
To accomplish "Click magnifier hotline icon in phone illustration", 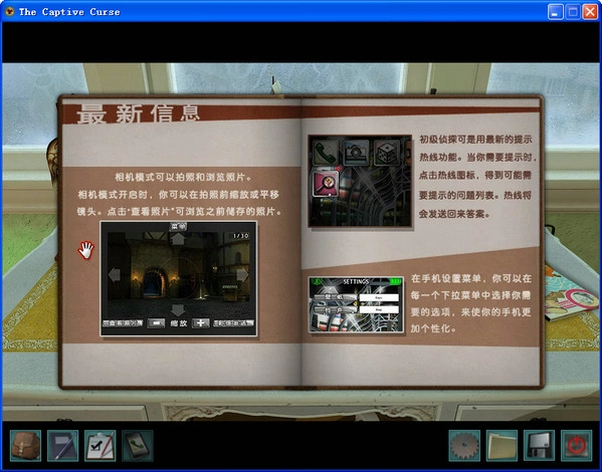I will point(326,184).
